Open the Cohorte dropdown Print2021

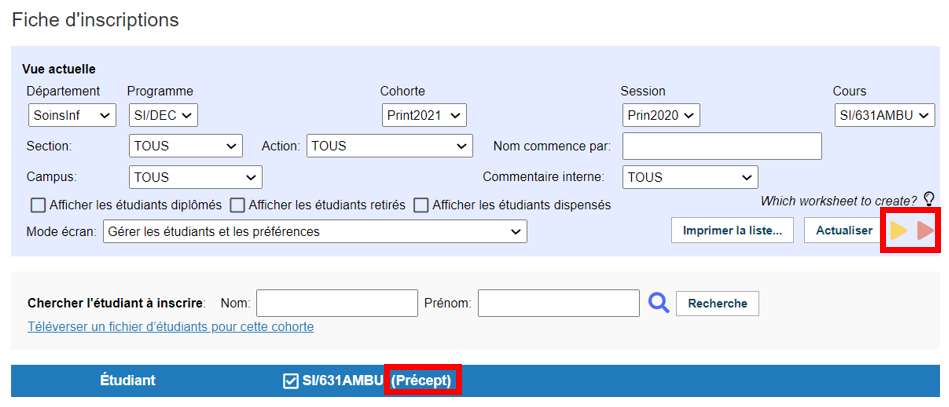pos(424,115)
